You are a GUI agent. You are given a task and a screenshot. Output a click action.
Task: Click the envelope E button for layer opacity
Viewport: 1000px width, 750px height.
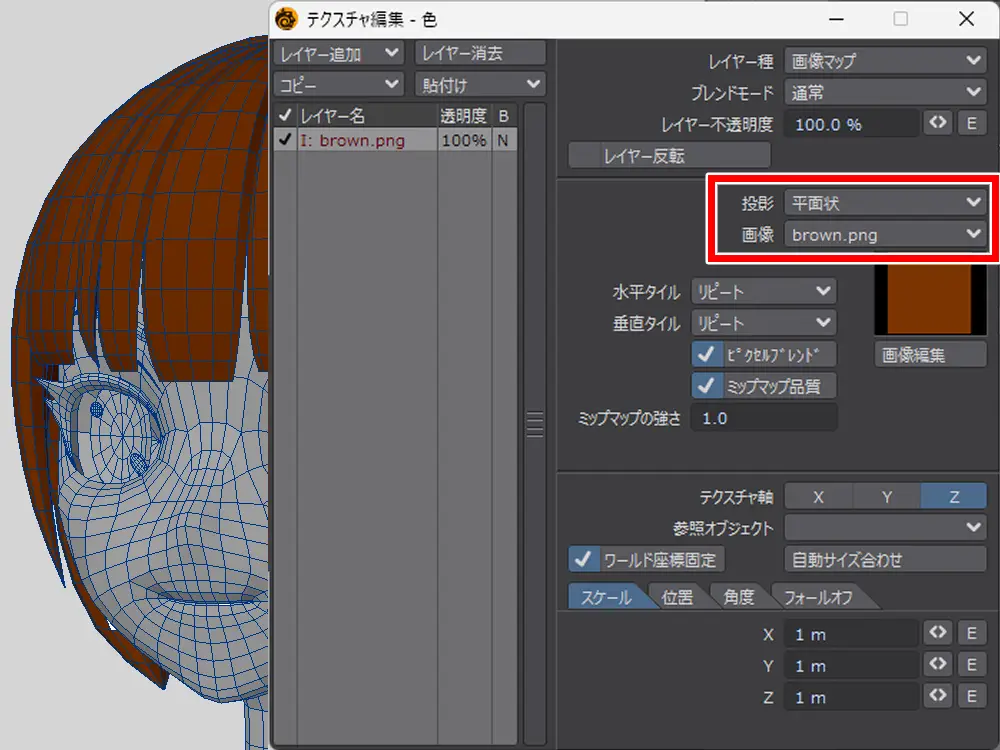(x=971, y=124)
